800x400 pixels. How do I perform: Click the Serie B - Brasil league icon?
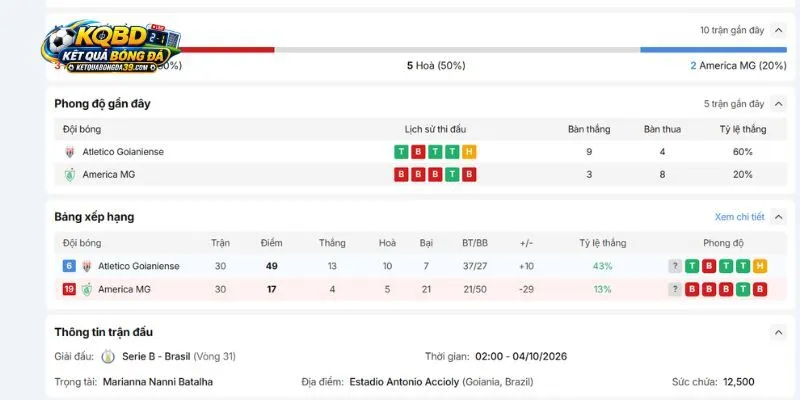pos(108,356)
